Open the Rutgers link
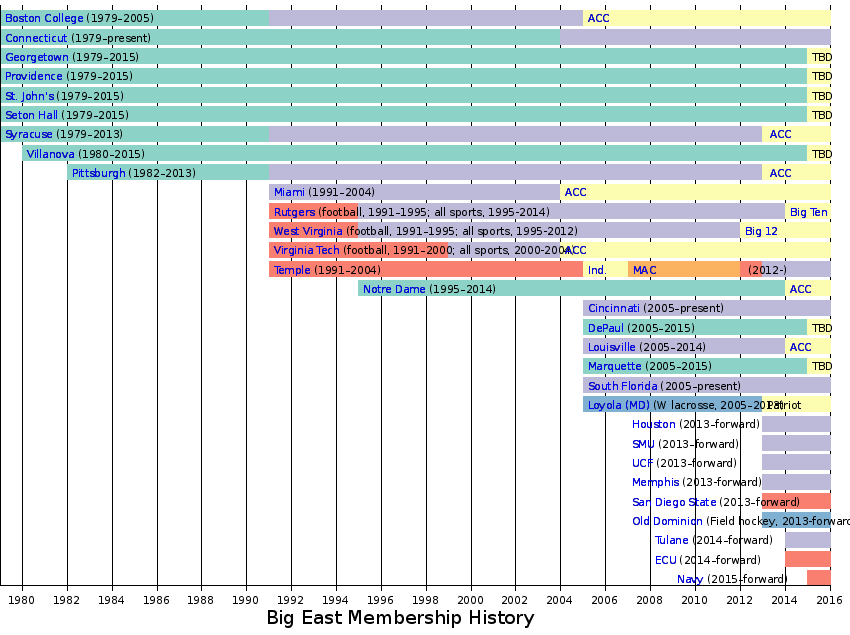850x635 pixels. click(294, 212)
